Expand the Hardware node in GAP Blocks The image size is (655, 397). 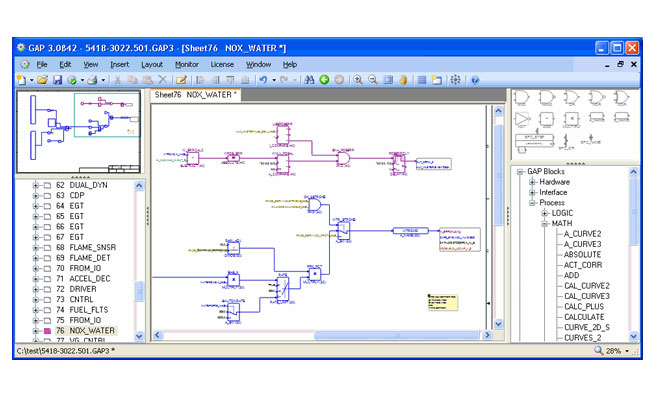coord(532,182)
